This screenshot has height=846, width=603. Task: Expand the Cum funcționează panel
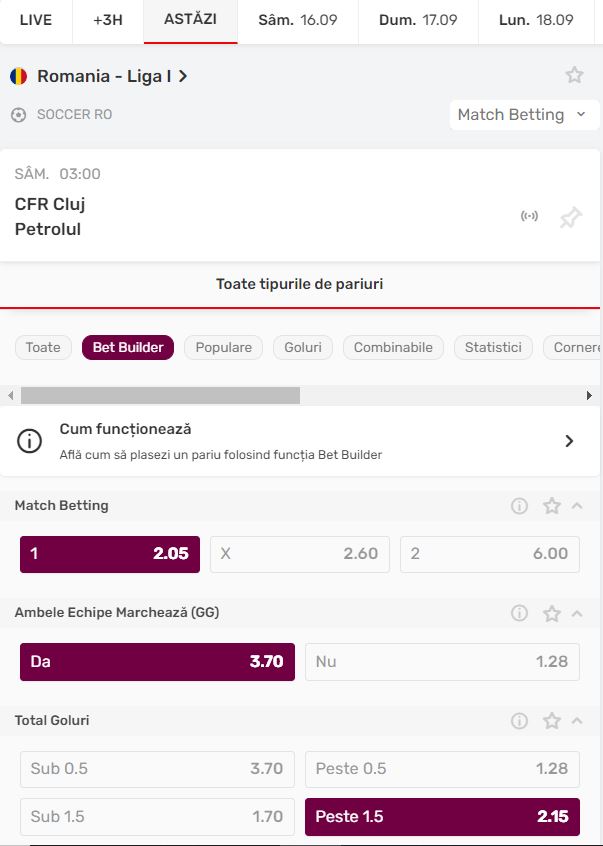[x=570, y=439]
